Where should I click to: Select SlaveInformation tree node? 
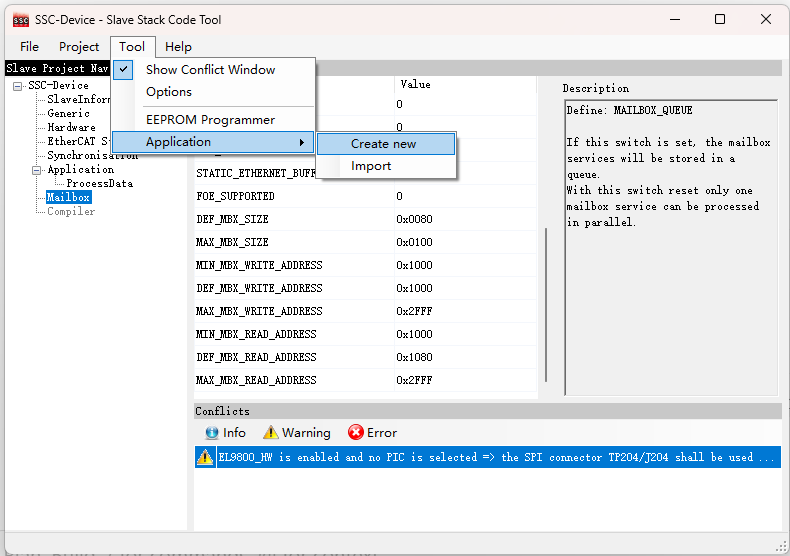tap(79, 99)
